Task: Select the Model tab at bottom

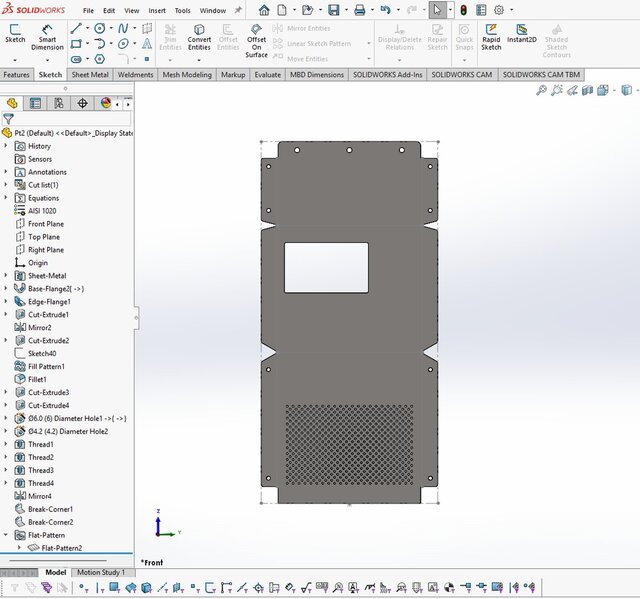Action: [x=56, y=572]
